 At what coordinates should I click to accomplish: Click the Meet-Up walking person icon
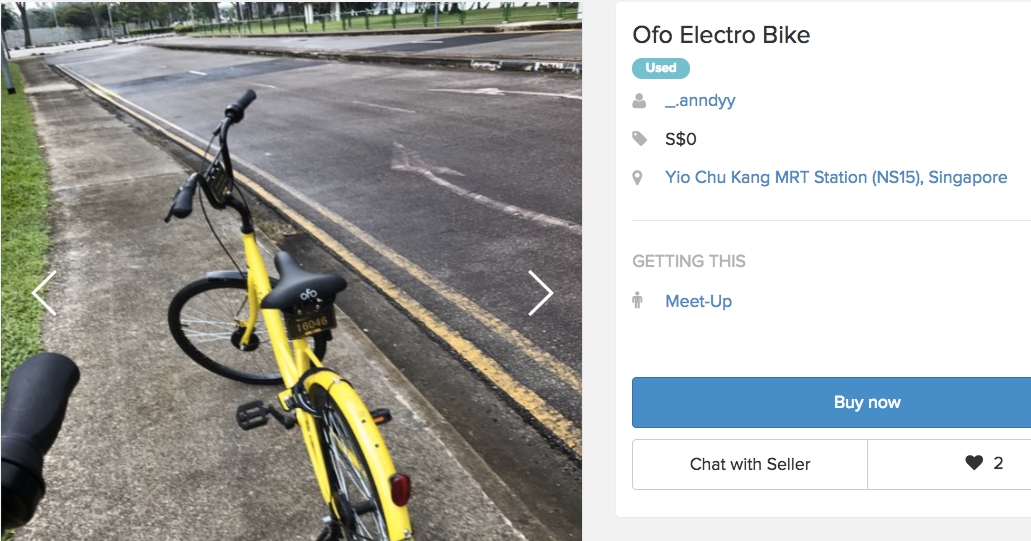pyautogui.click(x=638, y=301)
